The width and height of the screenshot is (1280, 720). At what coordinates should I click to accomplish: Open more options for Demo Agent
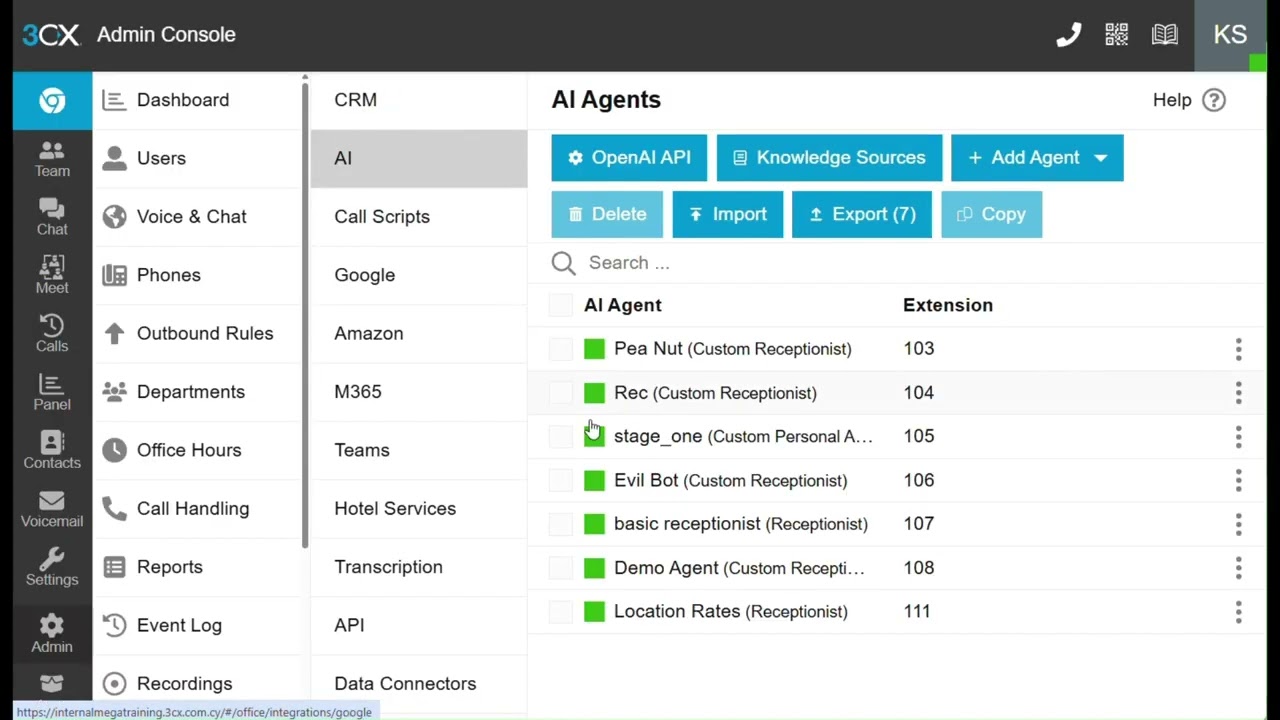(x=1238, y=568)
